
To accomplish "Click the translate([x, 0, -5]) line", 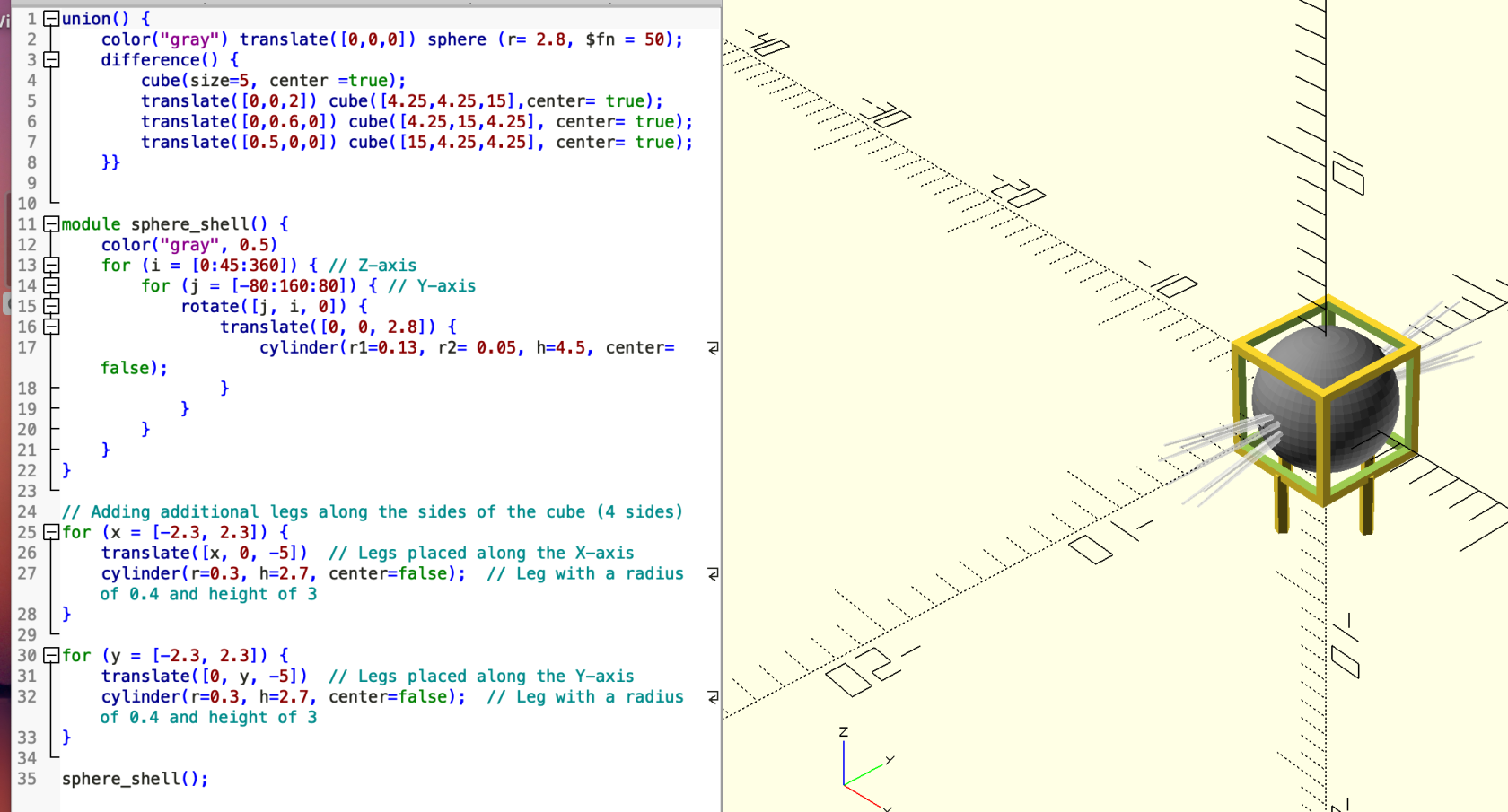I will pyautogui.click(x=367, y=554).
